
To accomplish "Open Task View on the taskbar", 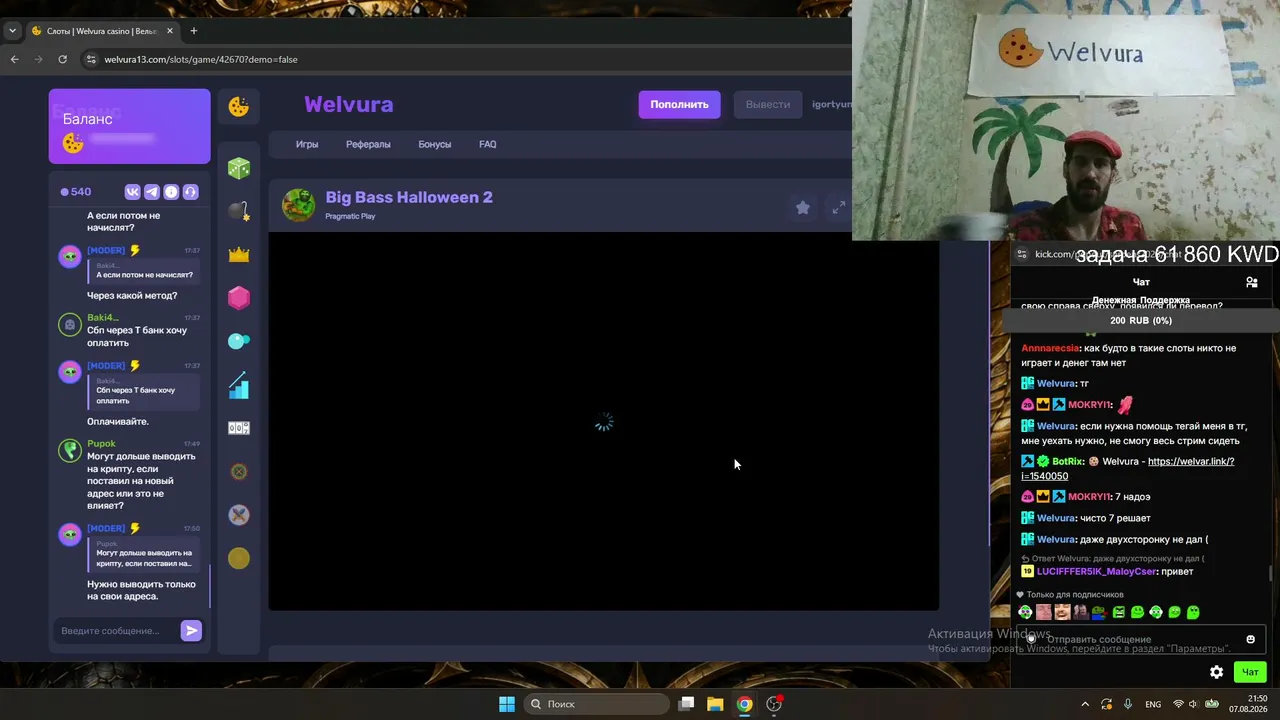I will pos(686,704).
